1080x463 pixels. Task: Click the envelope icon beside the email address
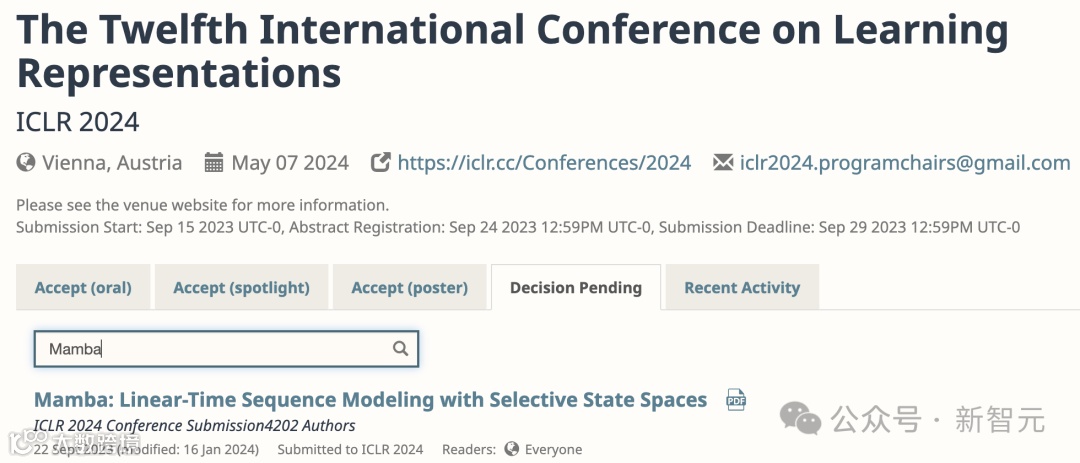[723, 163]
